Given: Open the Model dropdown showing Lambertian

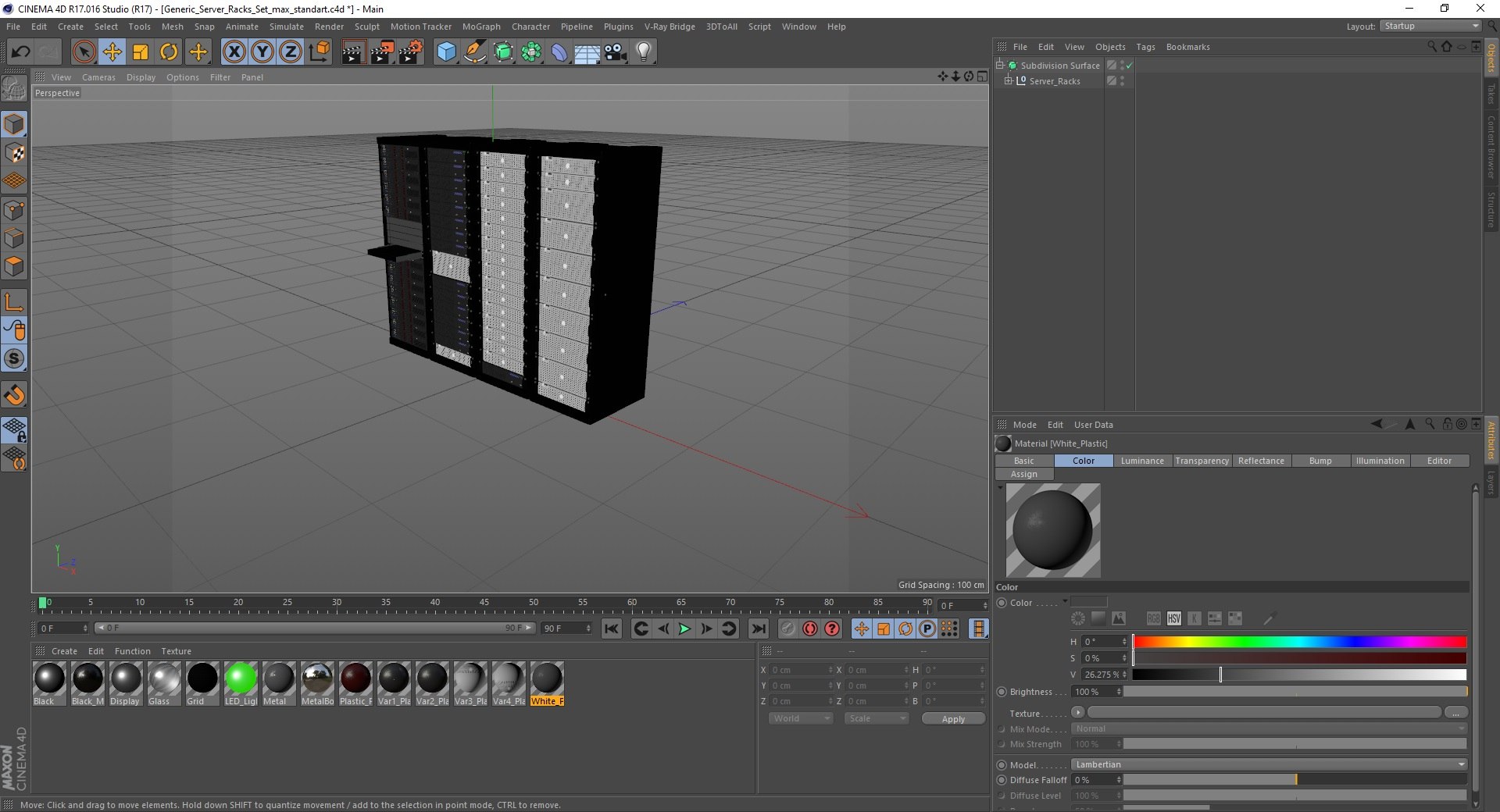Looking at the screenshot, I should (x=1269, y=764).
